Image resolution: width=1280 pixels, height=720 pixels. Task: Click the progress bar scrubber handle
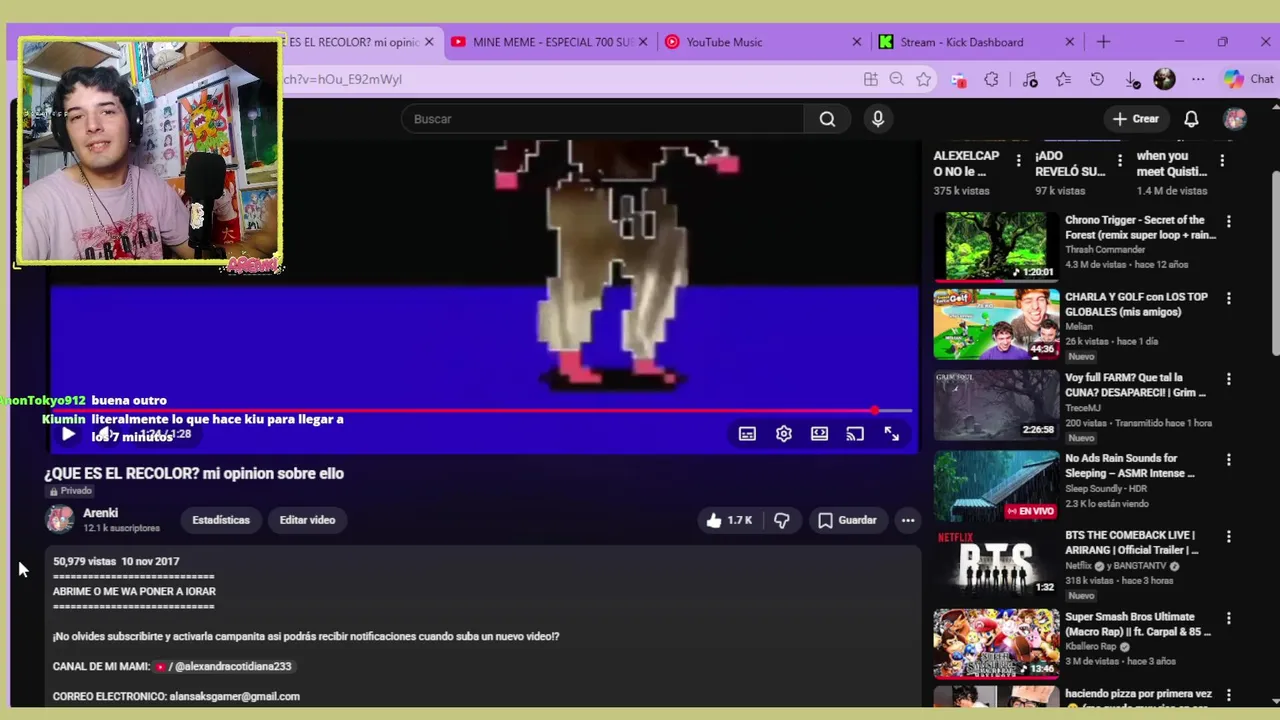(x=875, y=410)
